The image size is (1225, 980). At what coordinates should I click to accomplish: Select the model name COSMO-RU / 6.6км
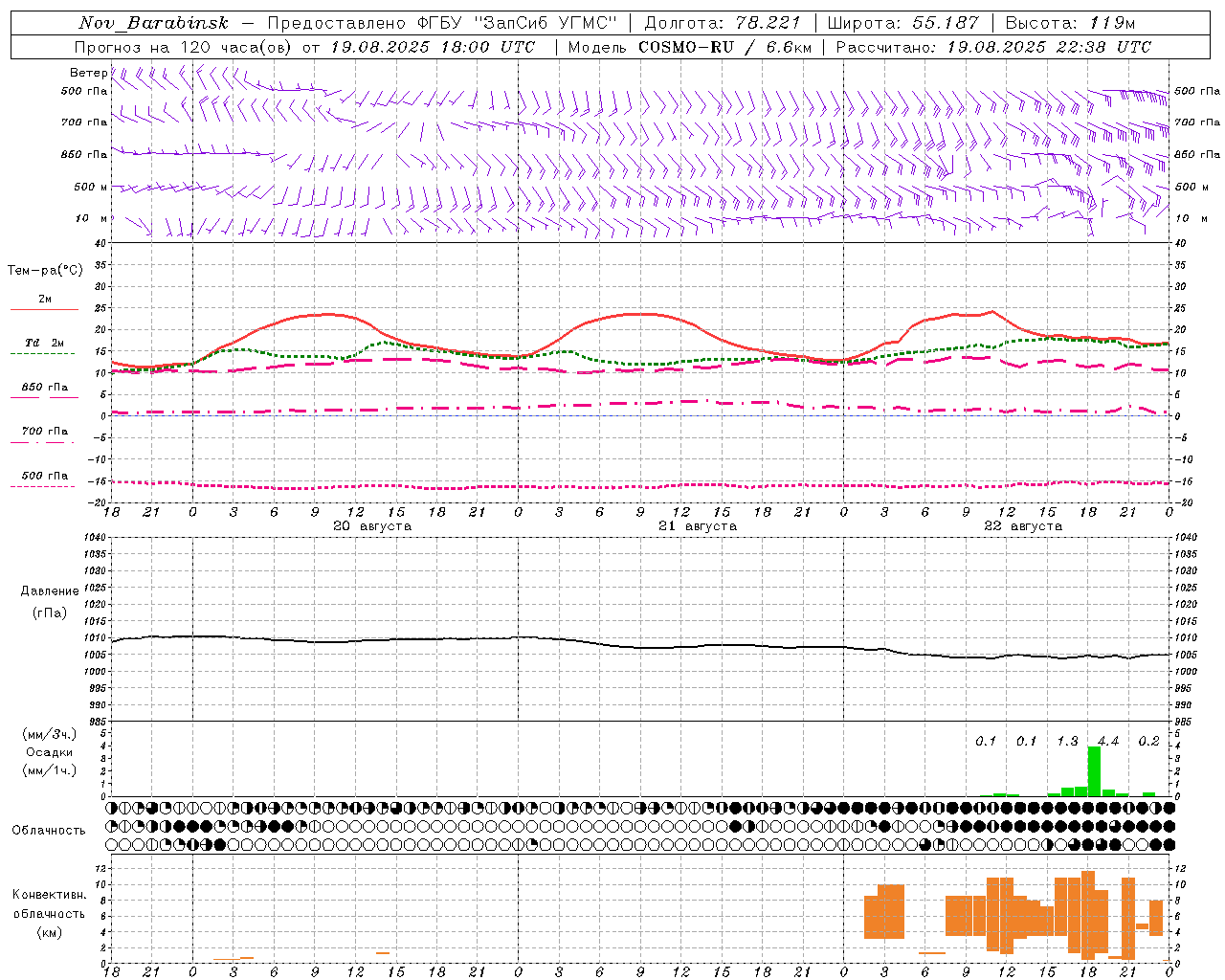pos(724,47)
